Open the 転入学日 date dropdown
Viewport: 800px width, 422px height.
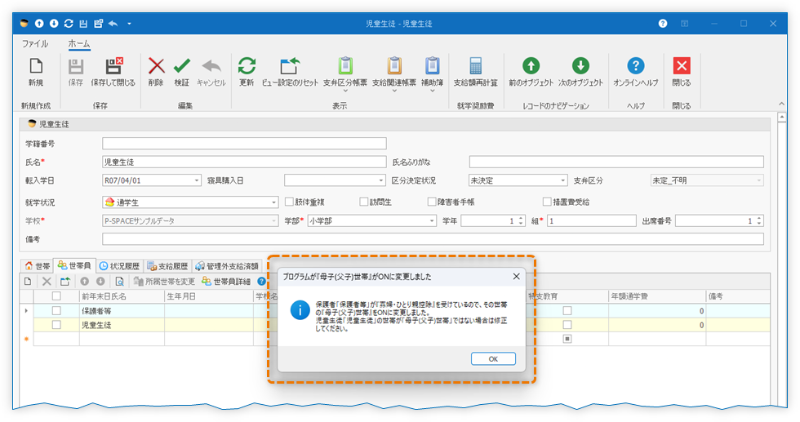197,181
